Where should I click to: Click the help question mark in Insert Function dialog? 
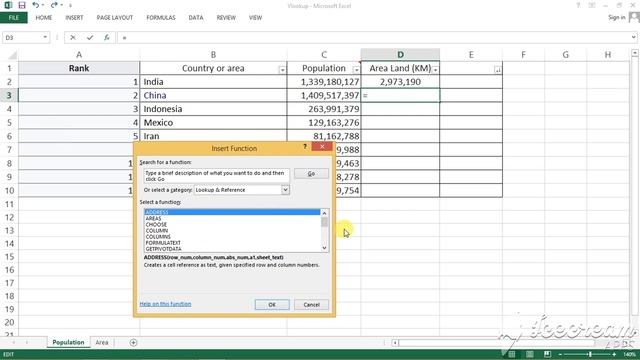click(x=304, y=147)
